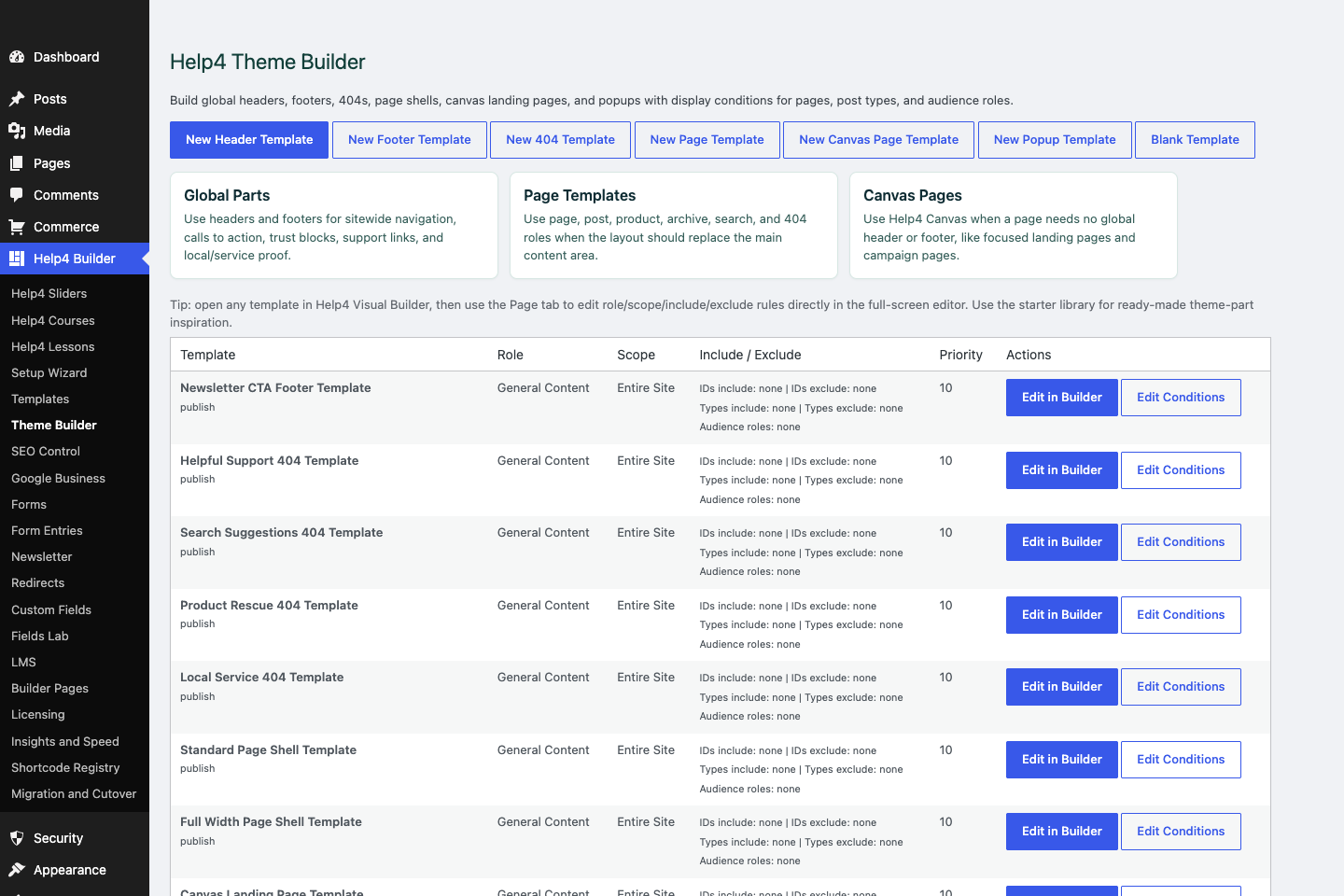Click the Global Parts card heading

tap(227, 195)
